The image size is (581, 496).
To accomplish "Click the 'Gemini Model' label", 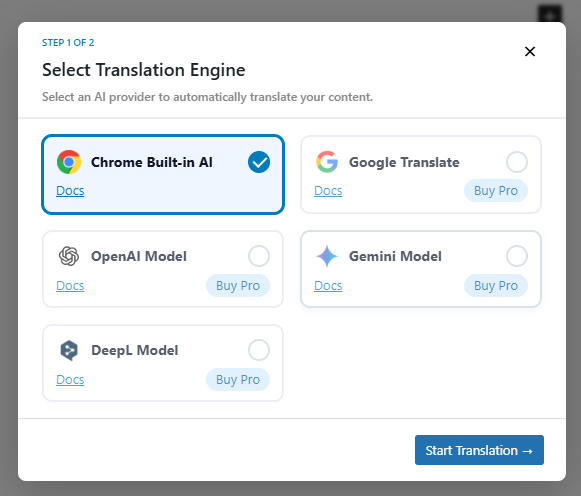I will click(x=395, y=256).
